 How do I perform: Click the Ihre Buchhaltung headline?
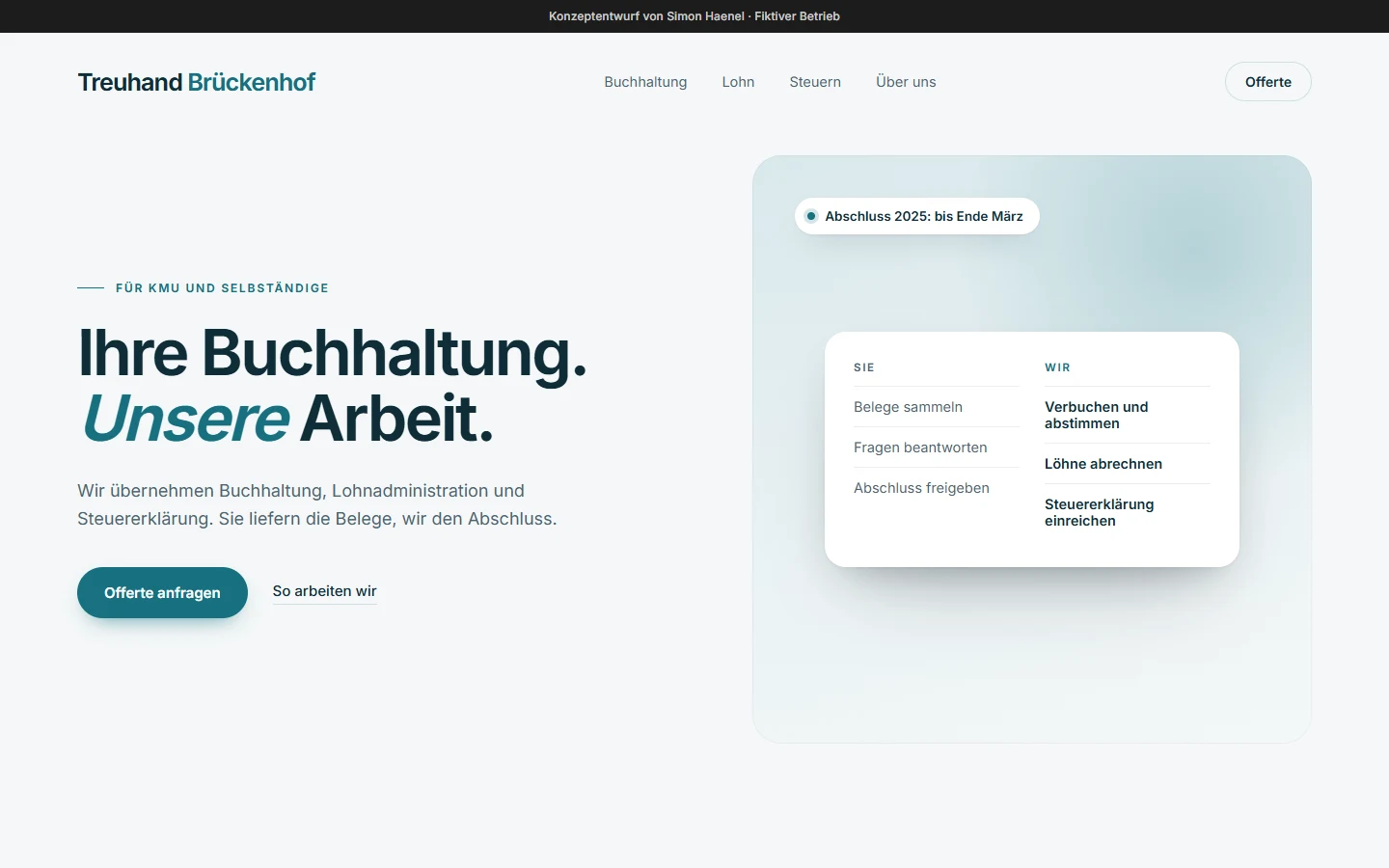point(332,353)
